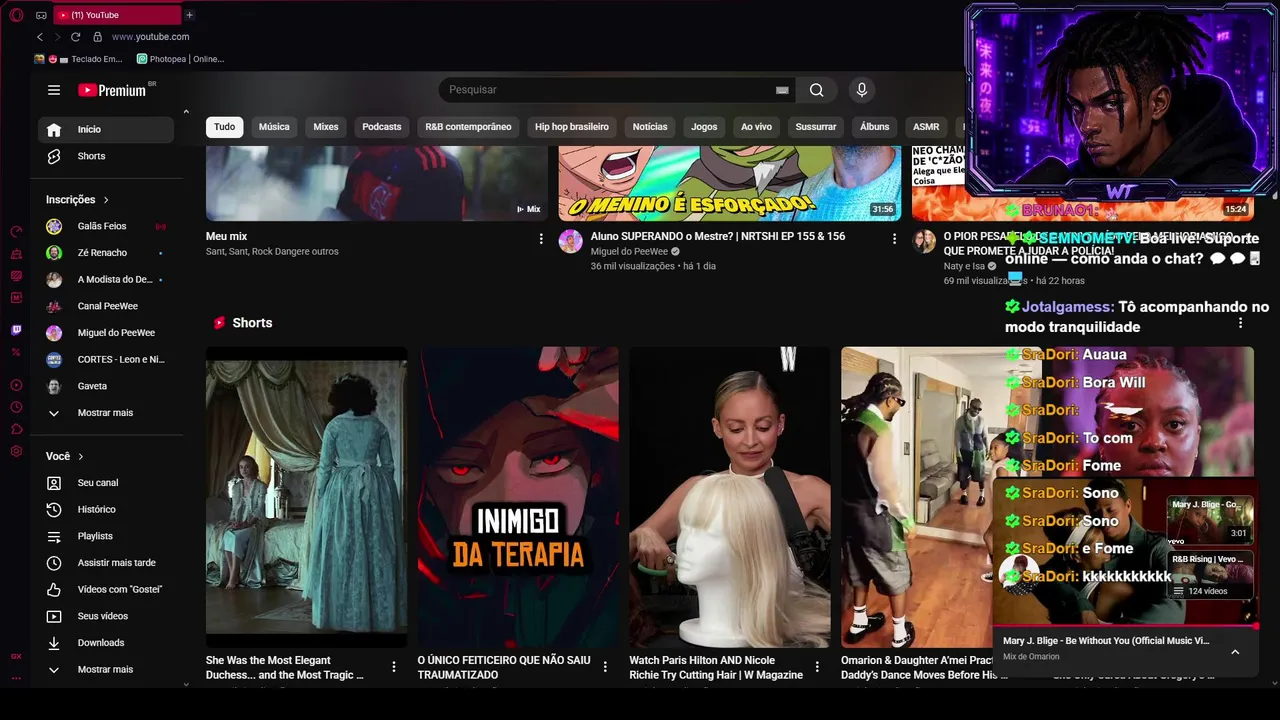Open the player icon in Opera sidebar
Screen dimensions: 1280x720
(16, 385)
